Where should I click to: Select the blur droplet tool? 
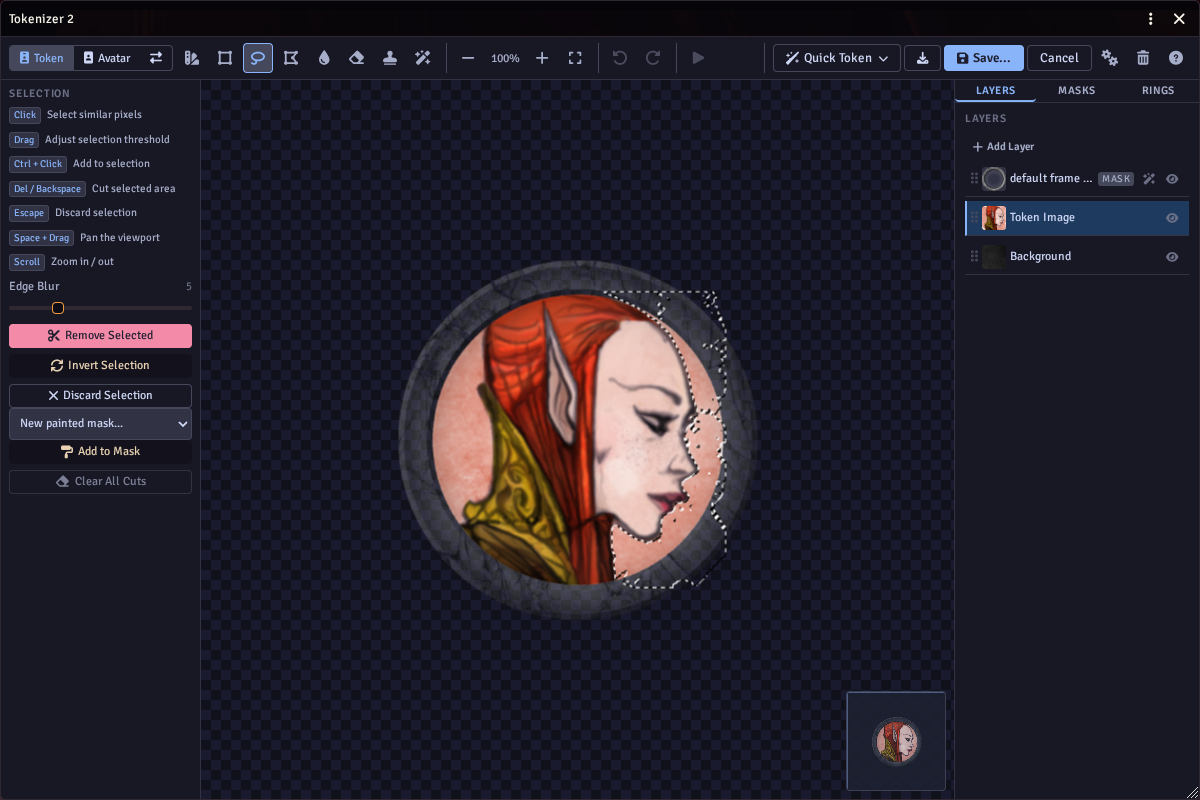(324, 58)
